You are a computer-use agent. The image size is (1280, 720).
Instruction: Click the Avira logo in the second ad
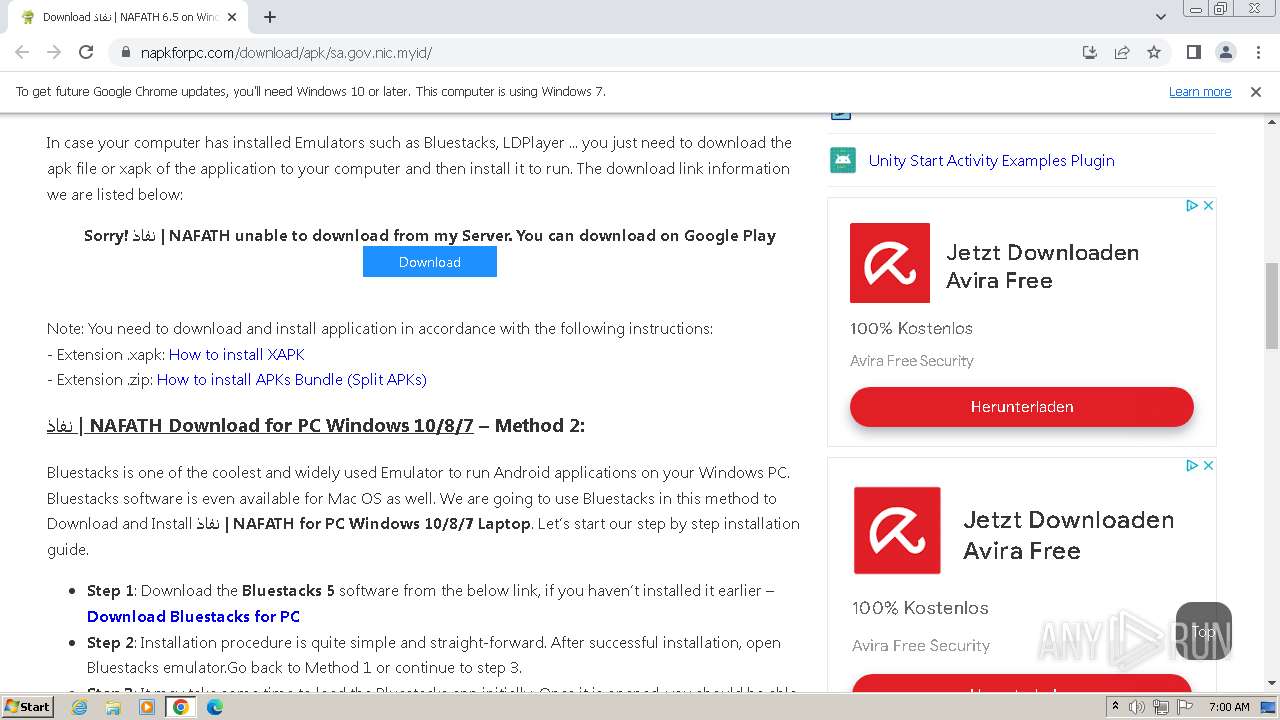[x=897, y=530]
